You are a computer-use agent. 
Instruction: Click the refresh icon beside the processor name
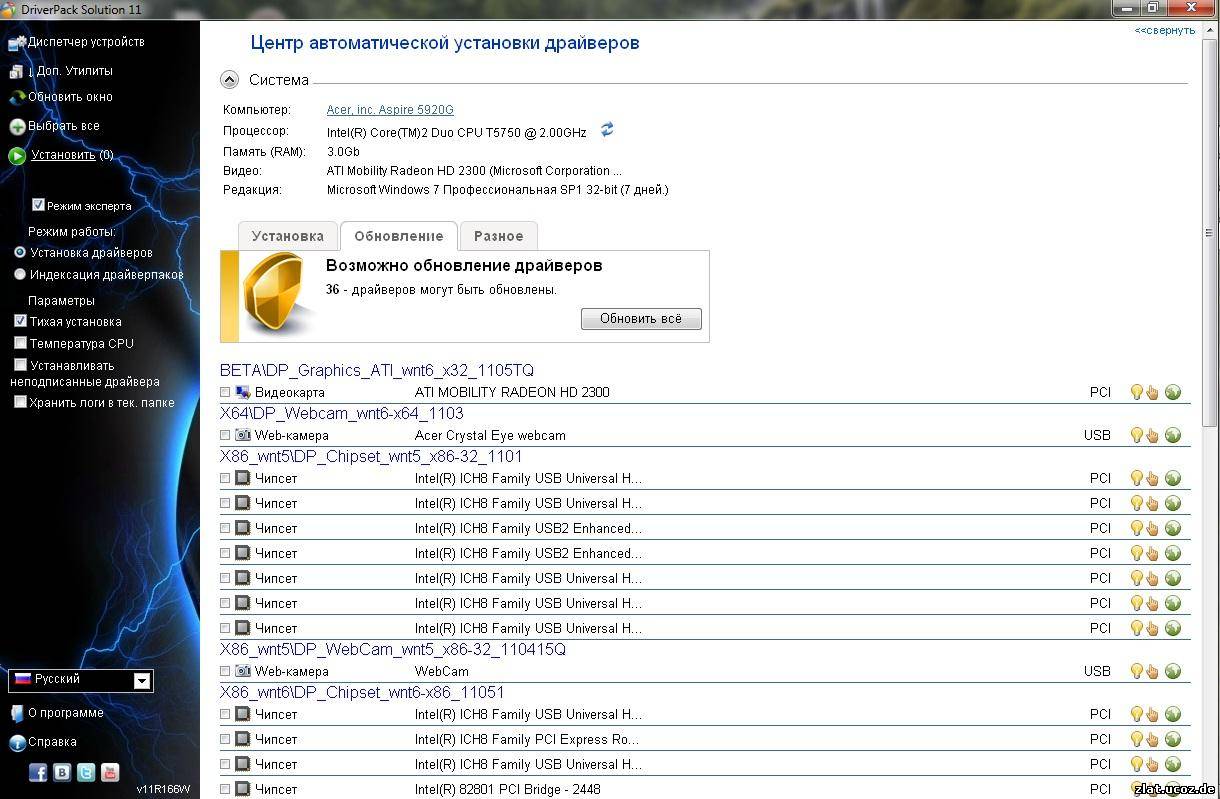607,130
